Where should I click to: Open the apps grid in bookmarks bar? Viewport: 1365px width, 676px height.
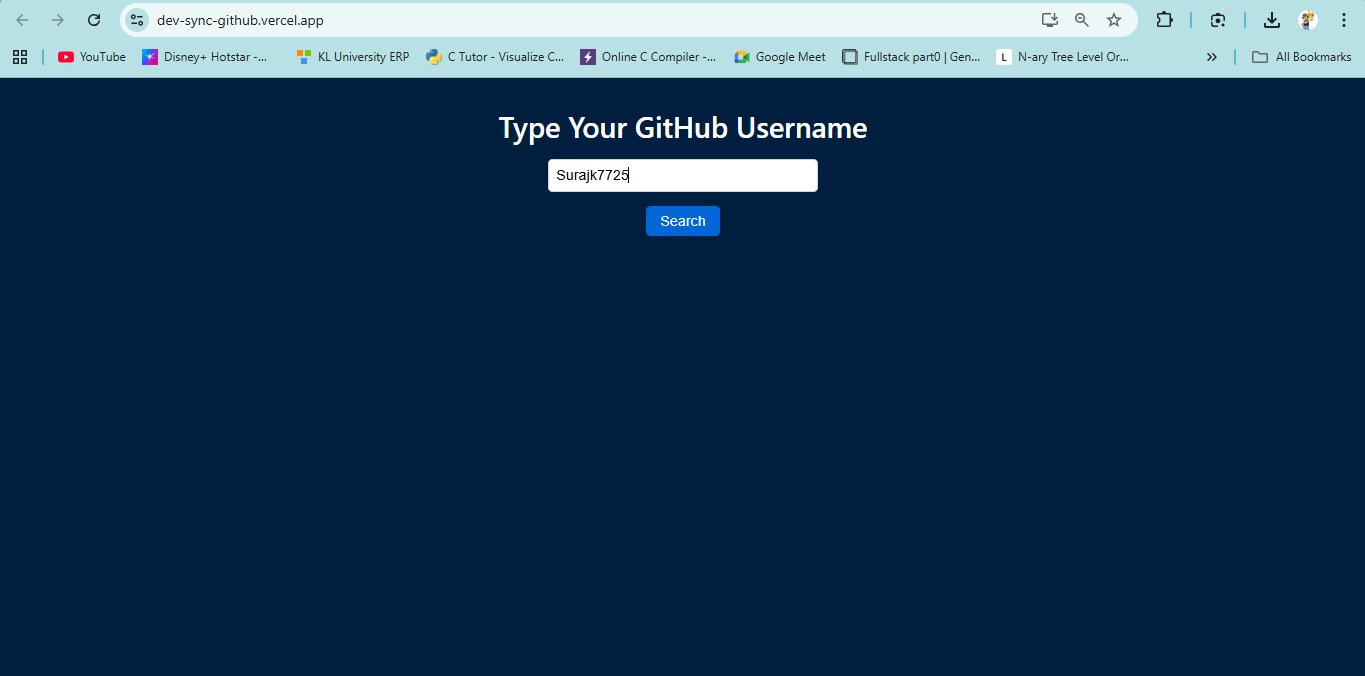pos(20,57)
